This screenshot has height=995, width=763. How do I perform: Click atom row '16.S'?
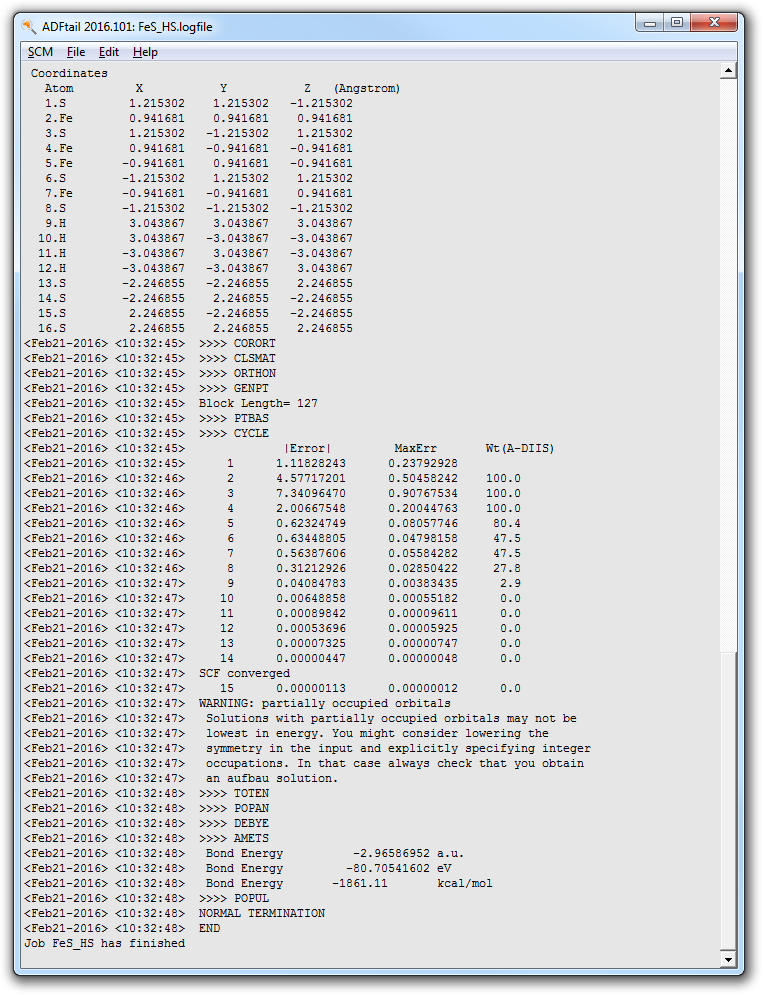(x=195, y=329)
